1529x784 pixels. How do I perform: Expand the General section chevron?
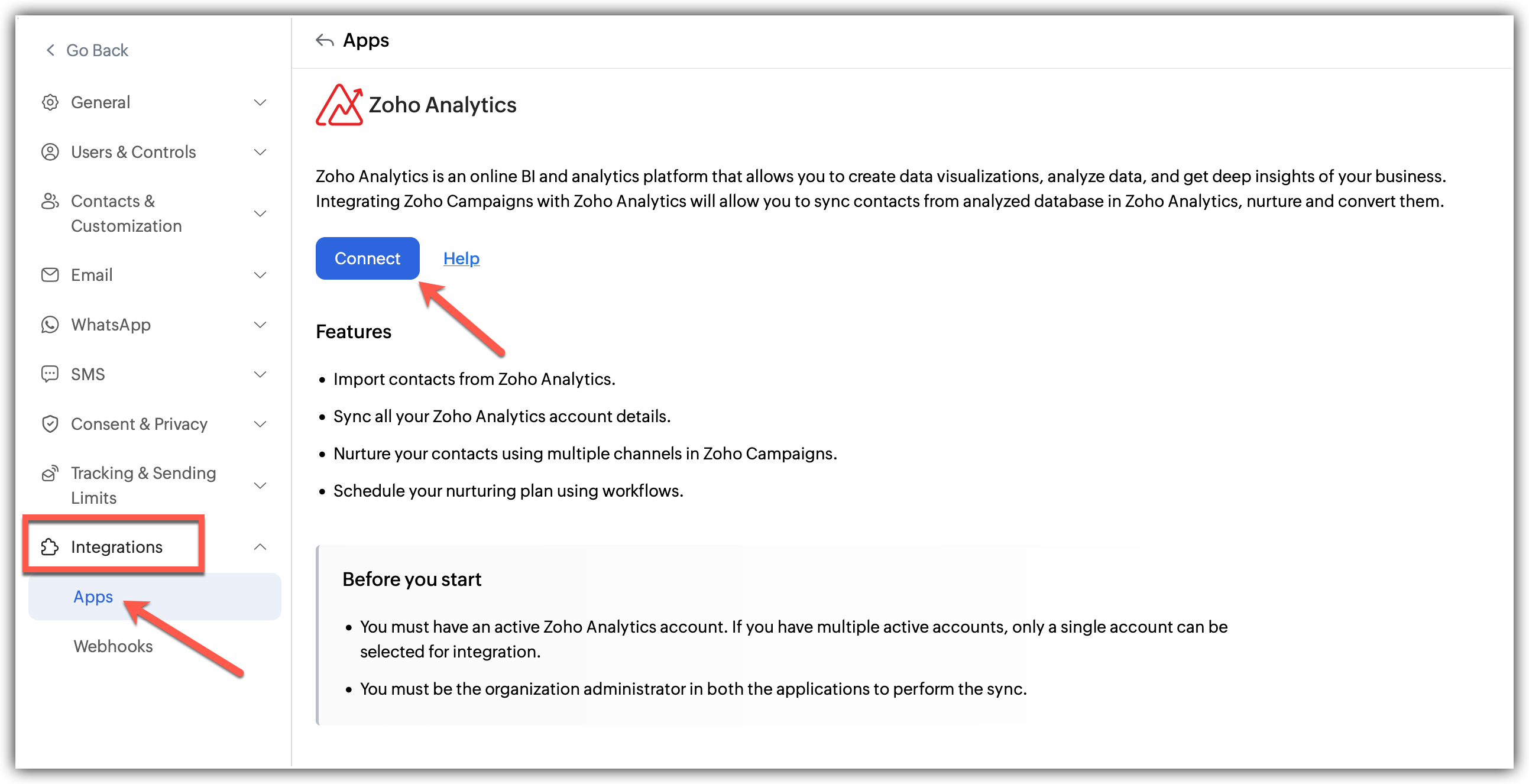(260, 102)
